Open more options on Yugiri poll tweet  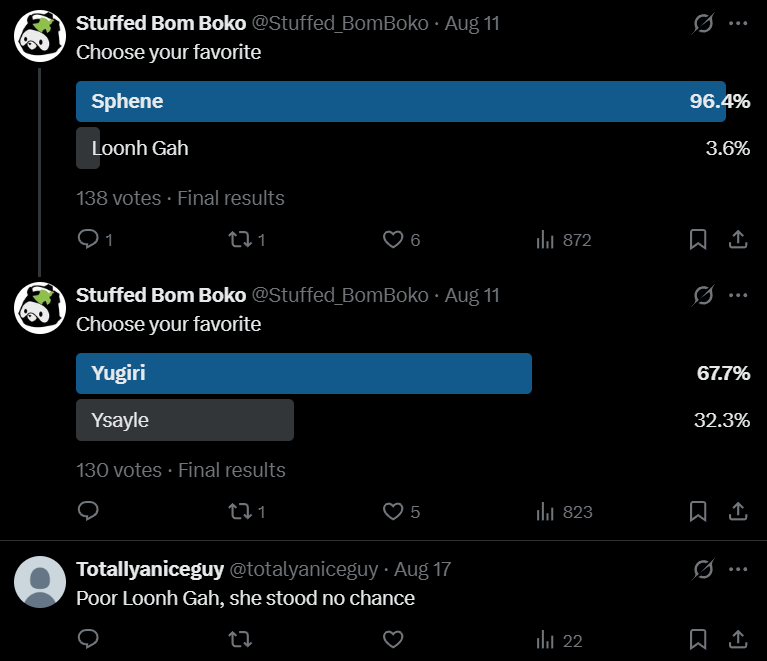(x=738, y=295)
